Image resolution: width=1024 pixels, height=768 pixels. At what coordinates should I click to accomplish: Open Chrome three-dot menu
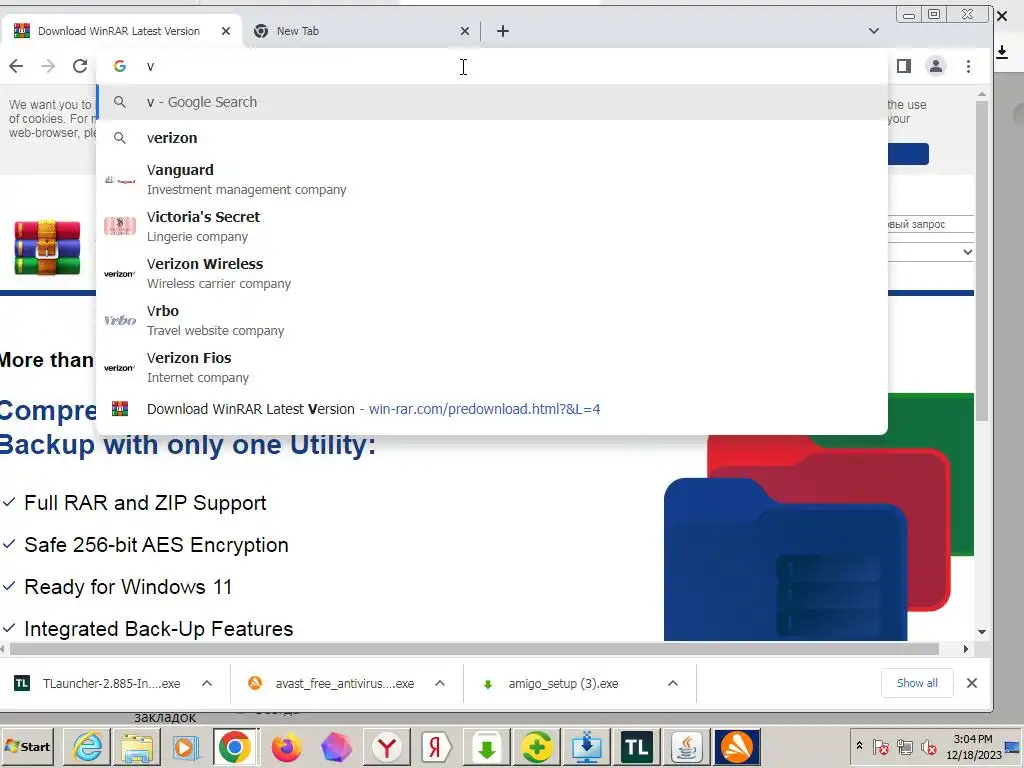click(968, 66)
